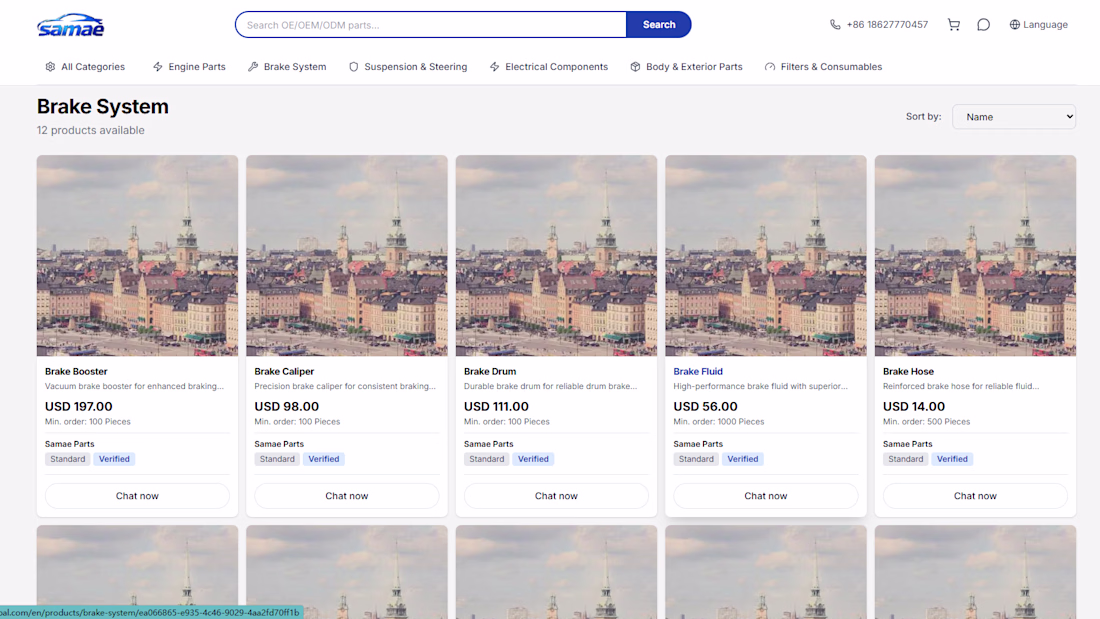Chat now about Brake Caliper

tap(347, 495)
